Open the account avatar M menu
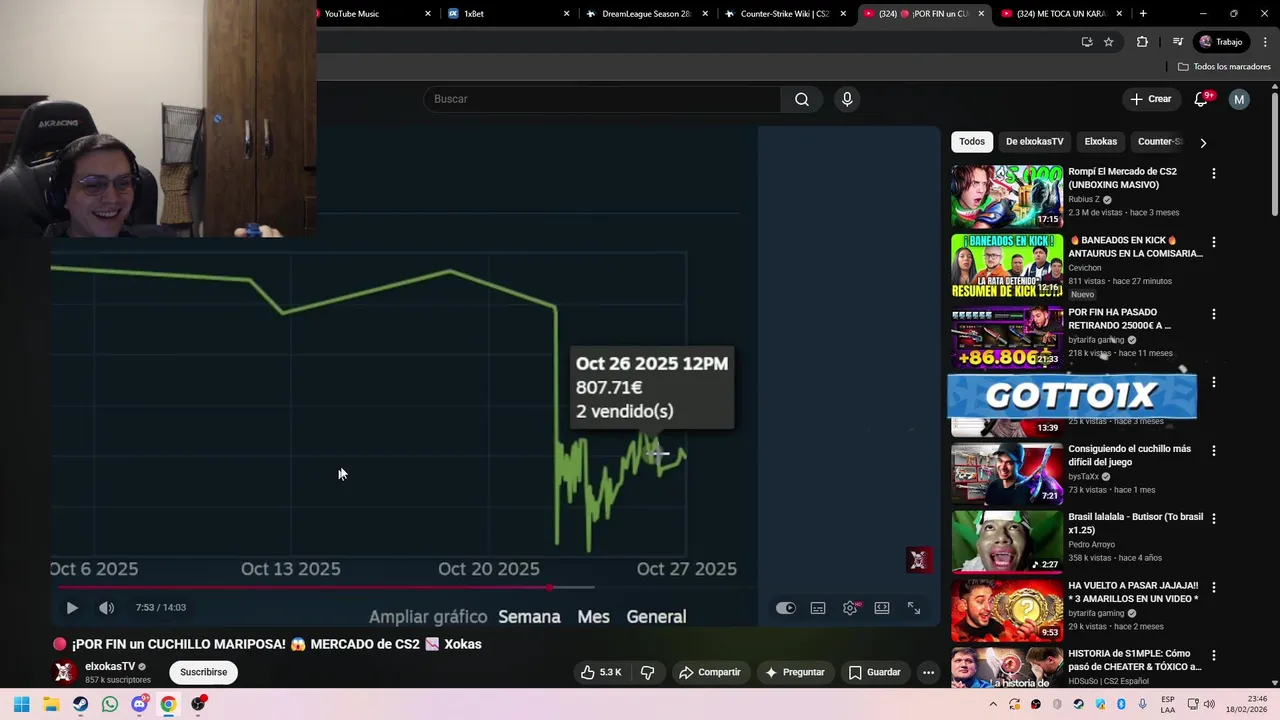The height and width of the screenshot is (720, 1280). point(1239,99)
